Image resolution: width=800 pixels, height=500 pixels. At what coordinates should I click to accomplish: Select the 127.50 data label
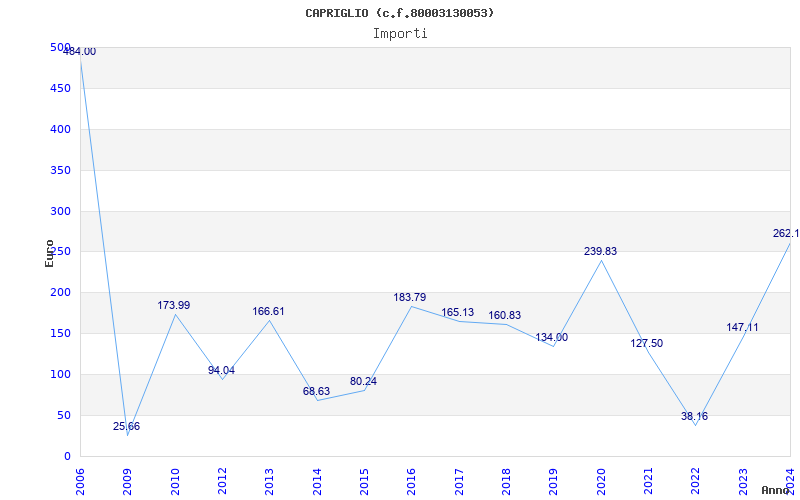pos(646,343)
